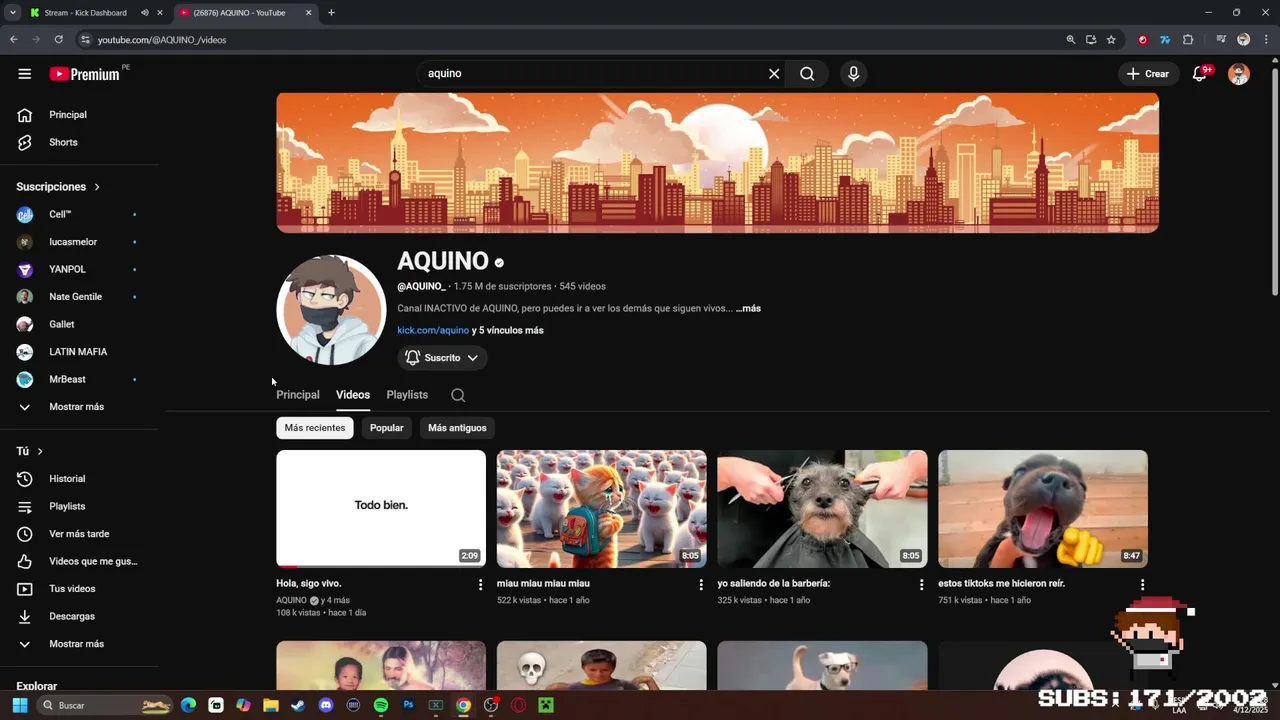Open Photoshop from the taskbar
Viewport: 1280px width, 720px height.
click(x=408, y=705)
